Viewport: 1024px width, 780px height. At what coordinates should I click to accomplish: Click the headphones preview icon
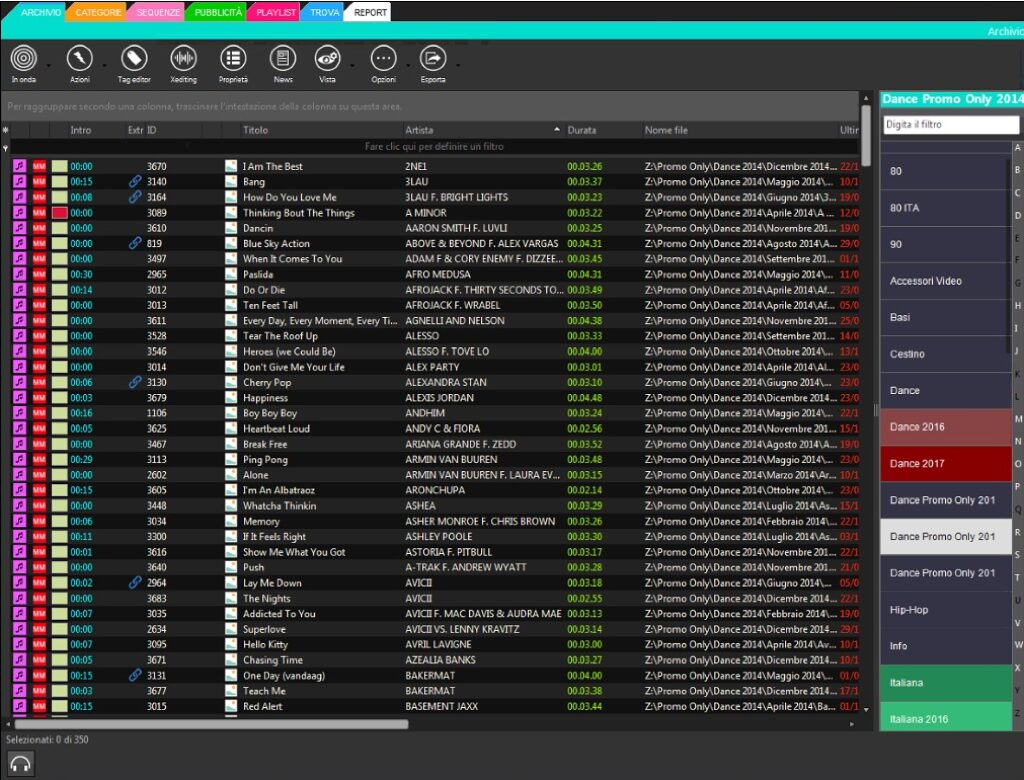click(21, 764)
